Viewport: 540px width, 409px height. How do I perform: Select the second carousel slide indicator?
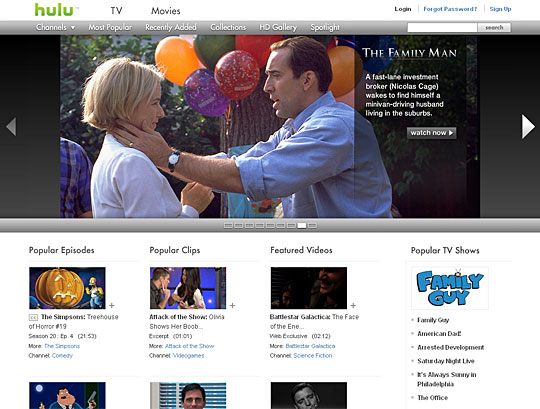coord(239,226)
